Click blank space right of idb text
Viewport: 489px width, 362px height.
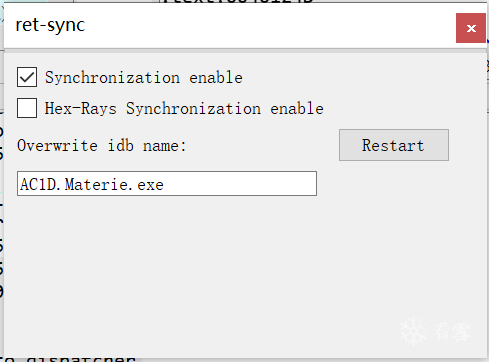tap(240, 184)
